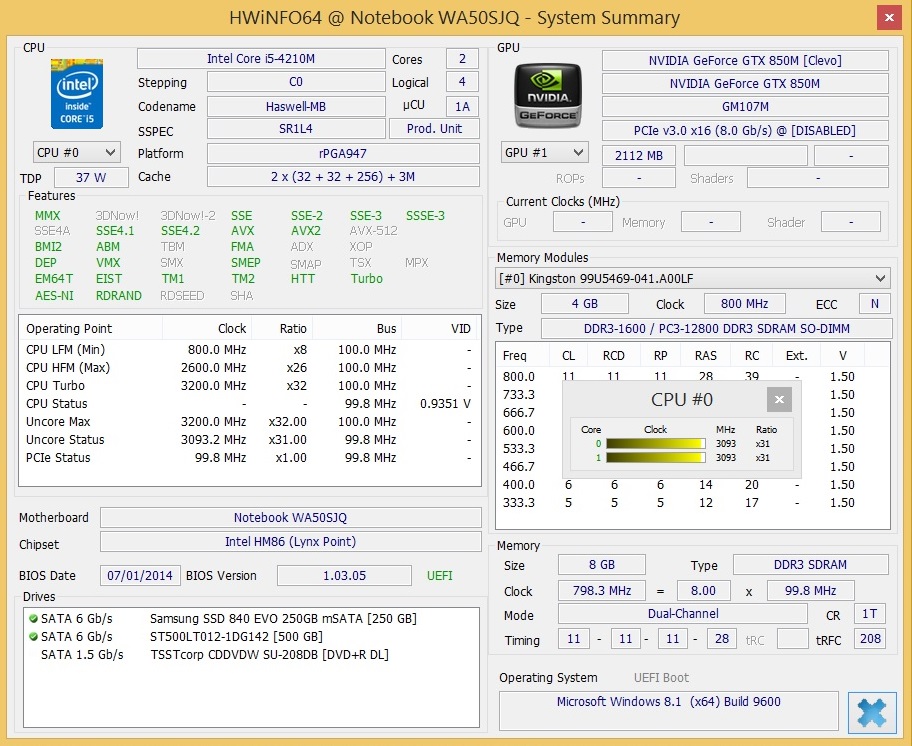
Task: Click the CR value 1T
Action: [x=870, y=613]
